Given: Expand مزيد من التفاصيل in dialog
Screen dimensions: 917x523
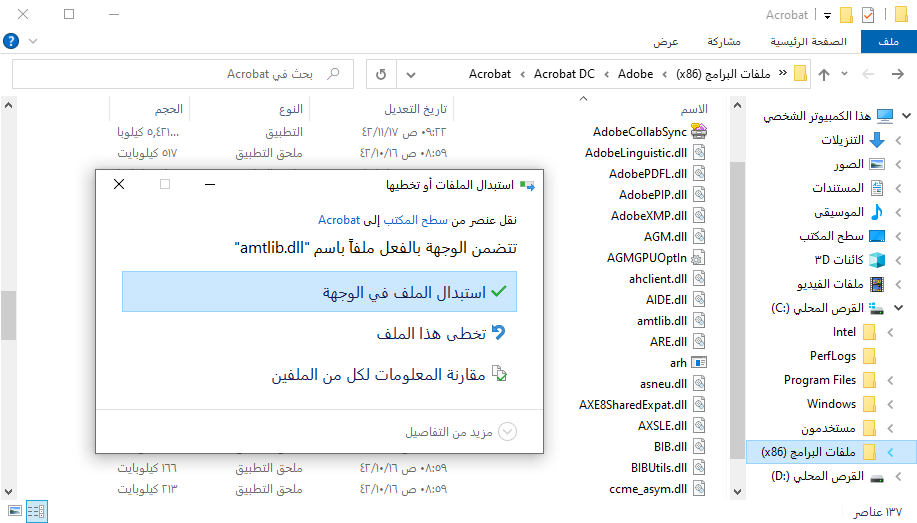Looking at the screenshot, I should pos(461,432).
